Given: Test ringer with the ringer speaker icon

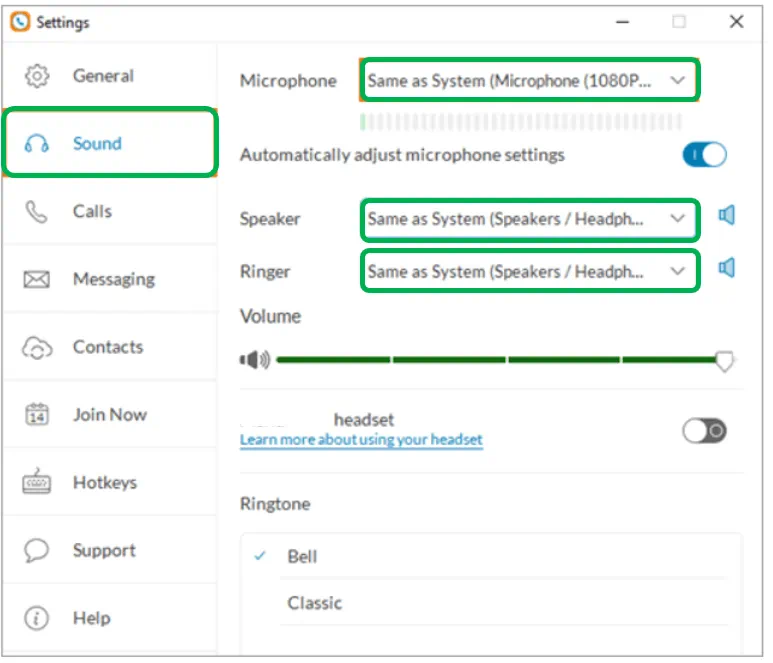Looking at the screenshot, I should [727, 268].
